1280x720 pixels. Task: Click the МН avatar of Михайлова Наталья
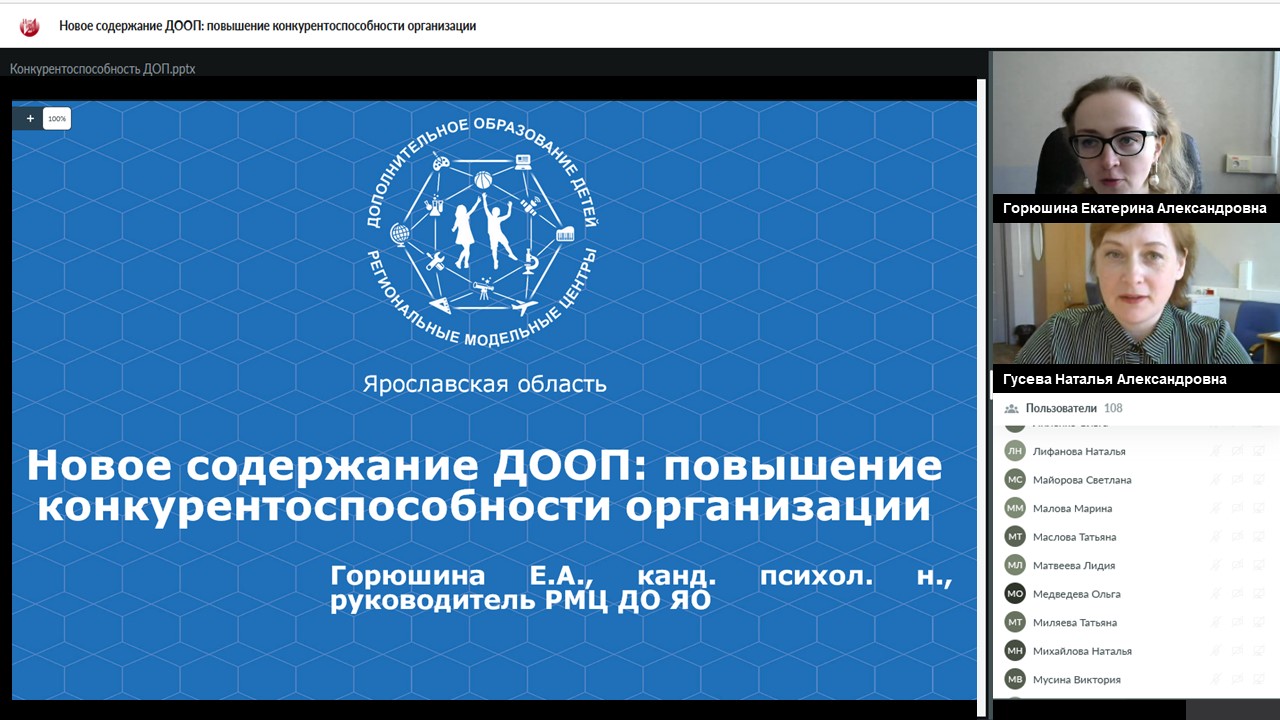(1015, 651)
